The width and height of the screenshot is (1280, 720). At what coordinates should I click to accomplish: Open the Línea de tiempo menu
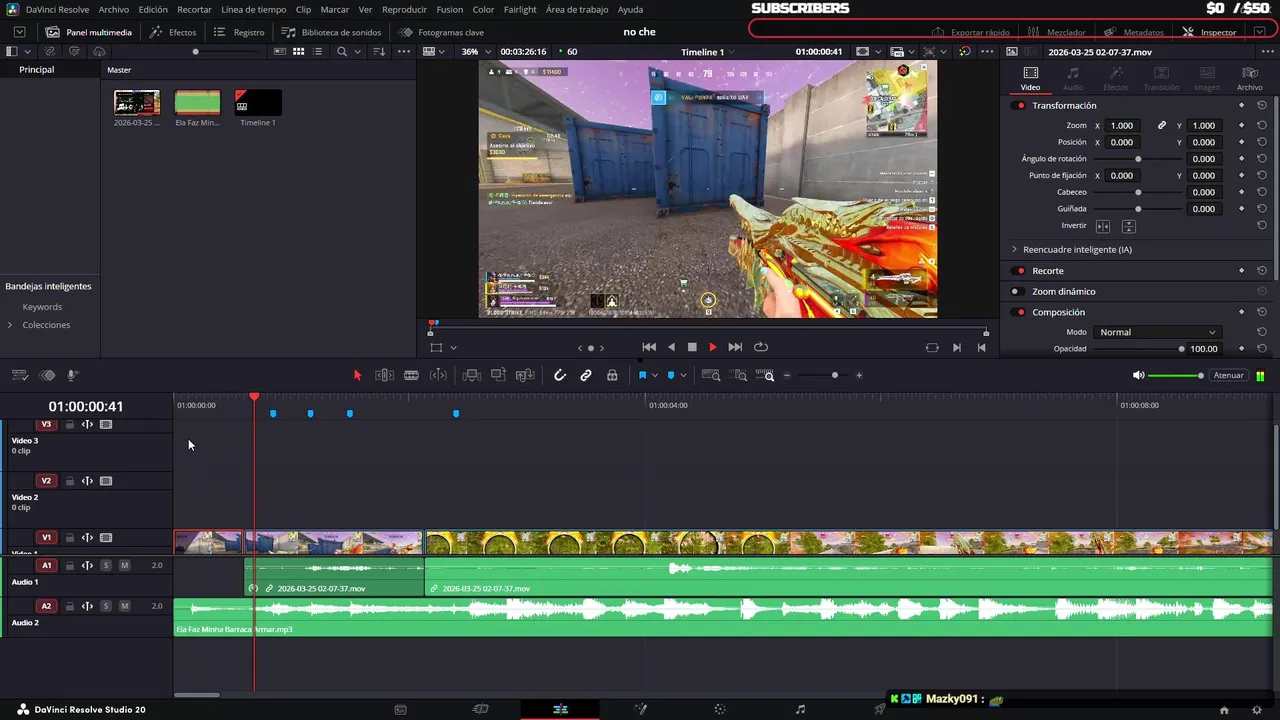click(x=253, y=9)
